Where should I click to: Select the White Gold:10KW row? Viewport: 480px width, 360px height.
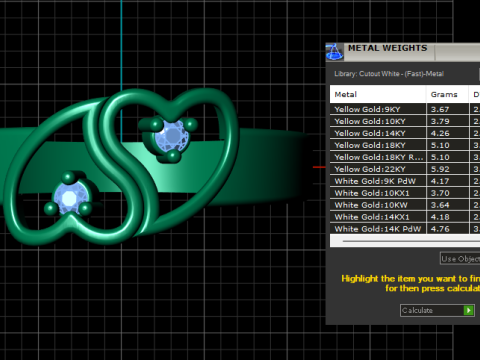pos(405,205)
